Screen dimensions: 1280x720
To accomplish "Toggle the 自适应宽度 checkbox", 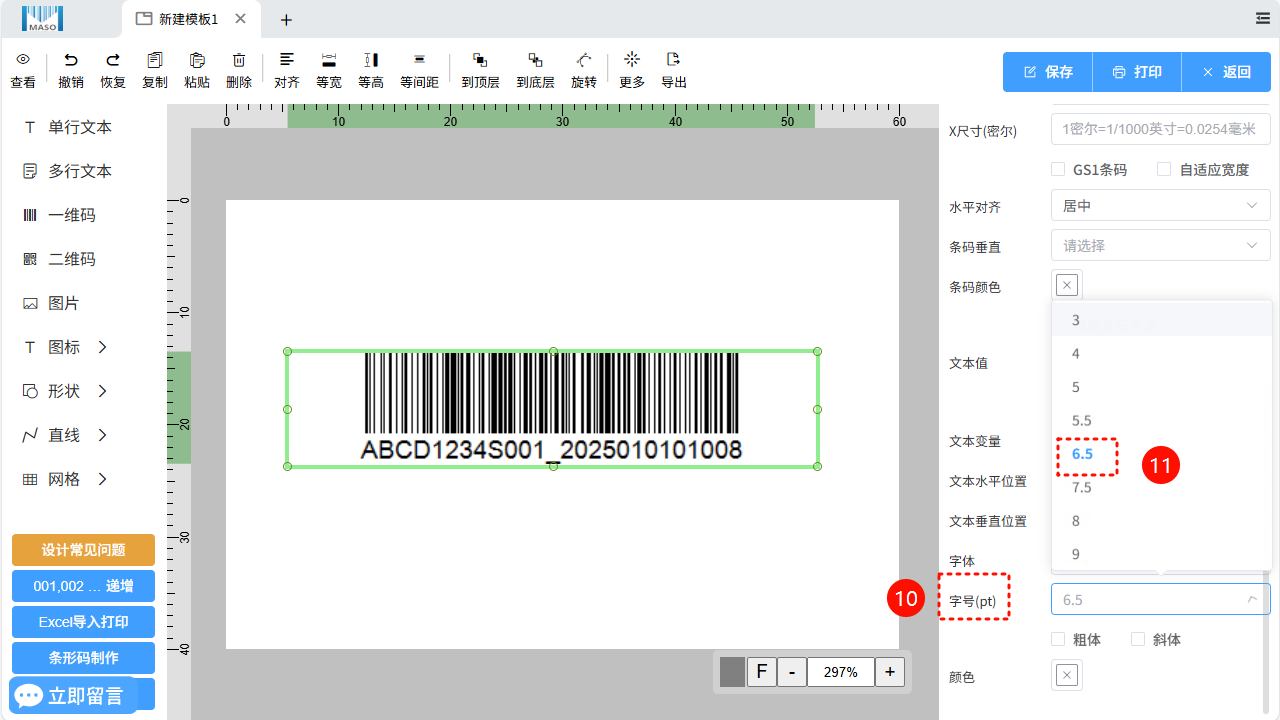I will [1164, 169].
